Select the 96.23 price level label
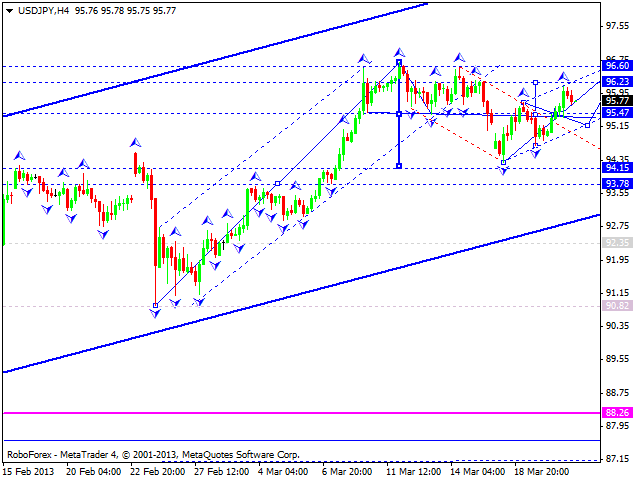 (617, 82)
